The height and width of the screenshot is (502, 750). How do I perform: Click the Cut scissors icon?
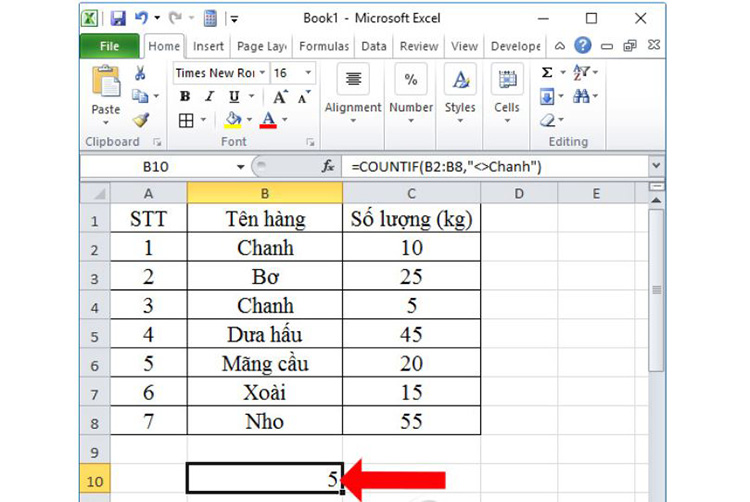pos(140,73)
